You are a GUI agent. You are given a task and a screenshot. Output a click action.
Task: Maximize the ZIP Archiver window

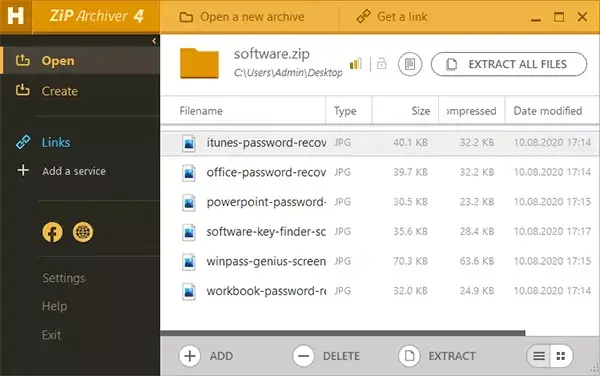(x=559, y=17)
